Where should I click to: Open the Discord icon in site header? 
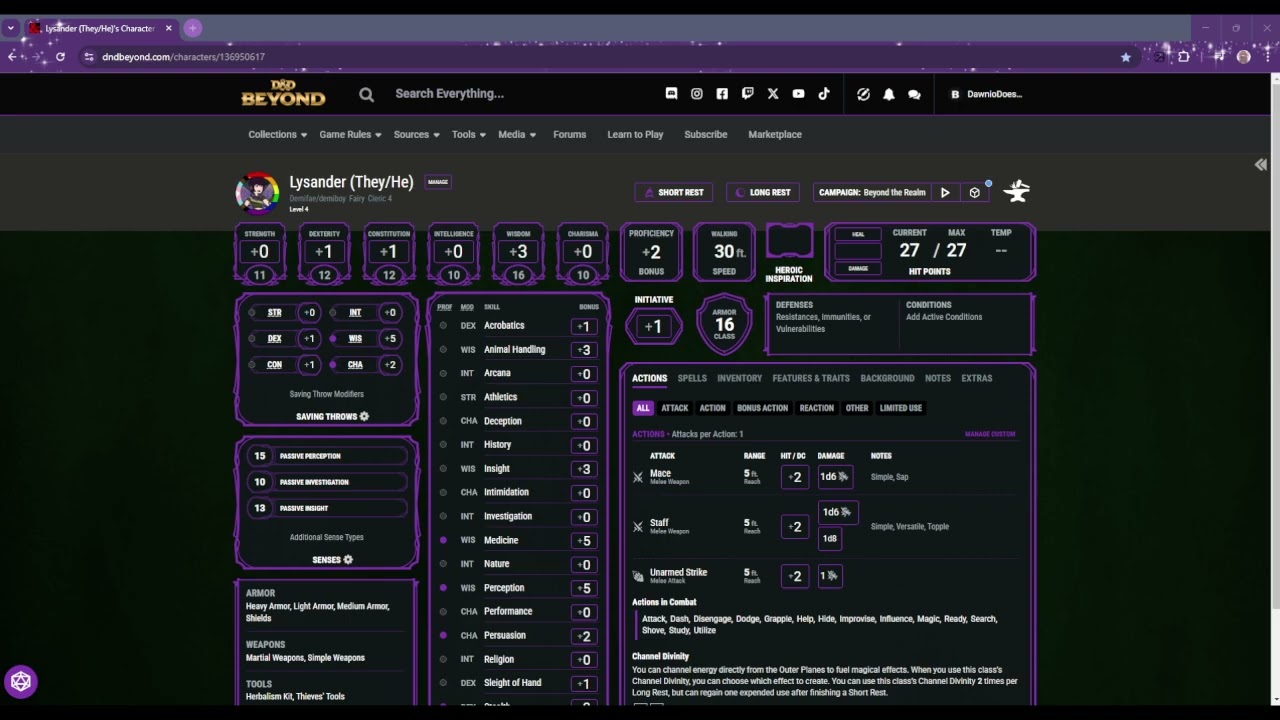671,93
